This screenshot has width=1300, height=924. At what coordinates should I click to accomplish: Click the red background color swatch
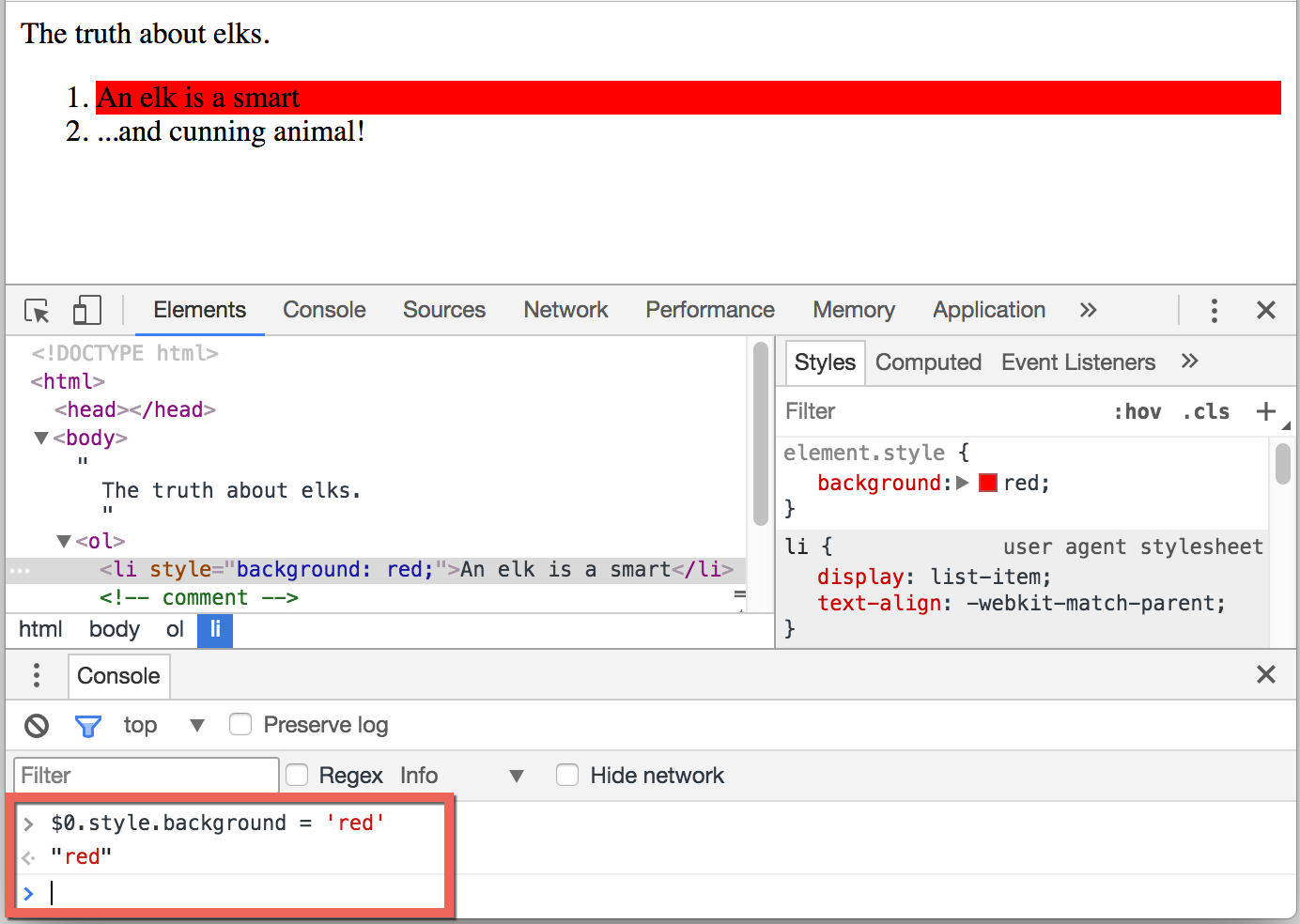point(987,483)
